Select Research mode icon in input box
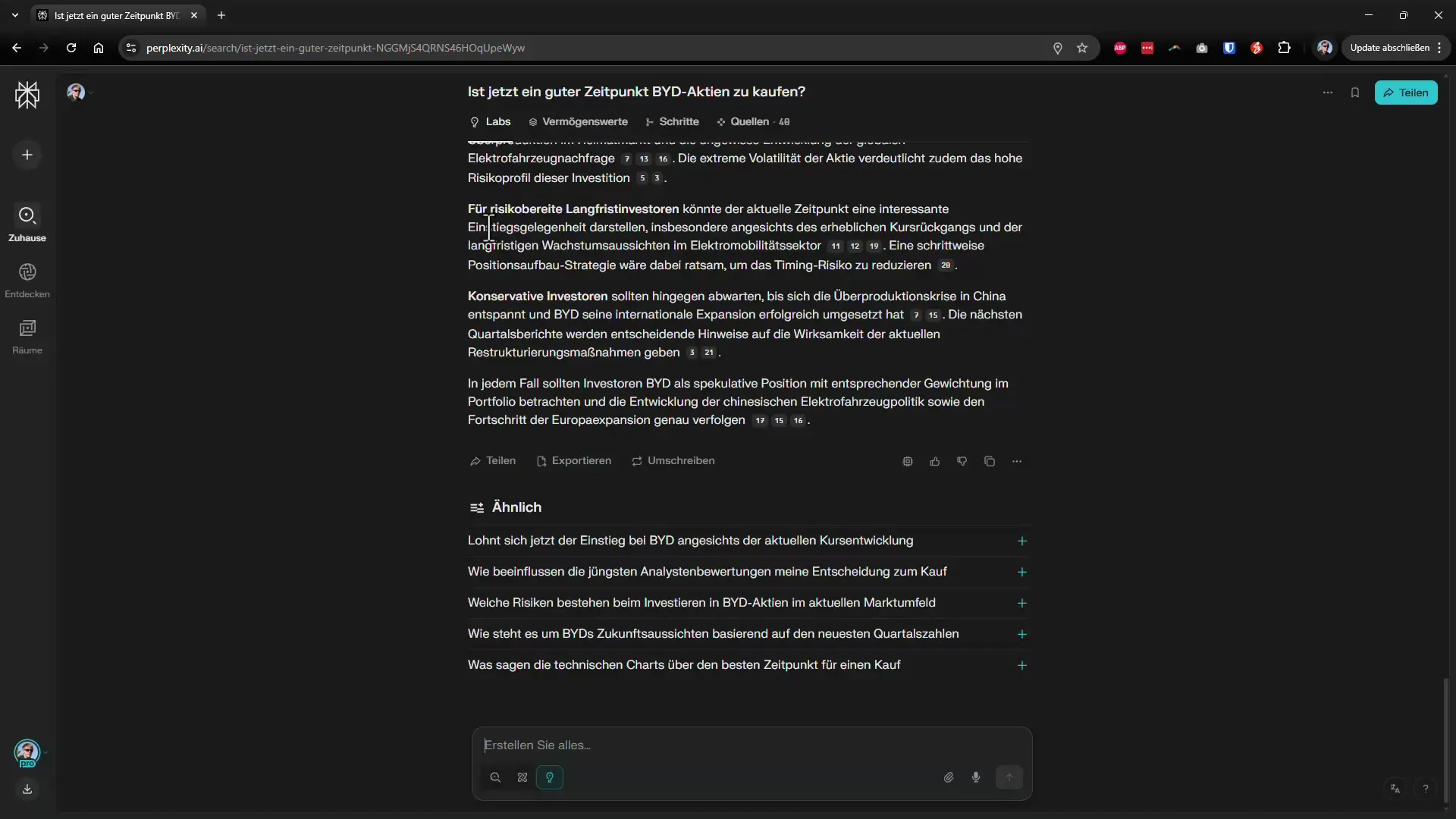This screenshot has width=1456, height=819. [522, 777]
